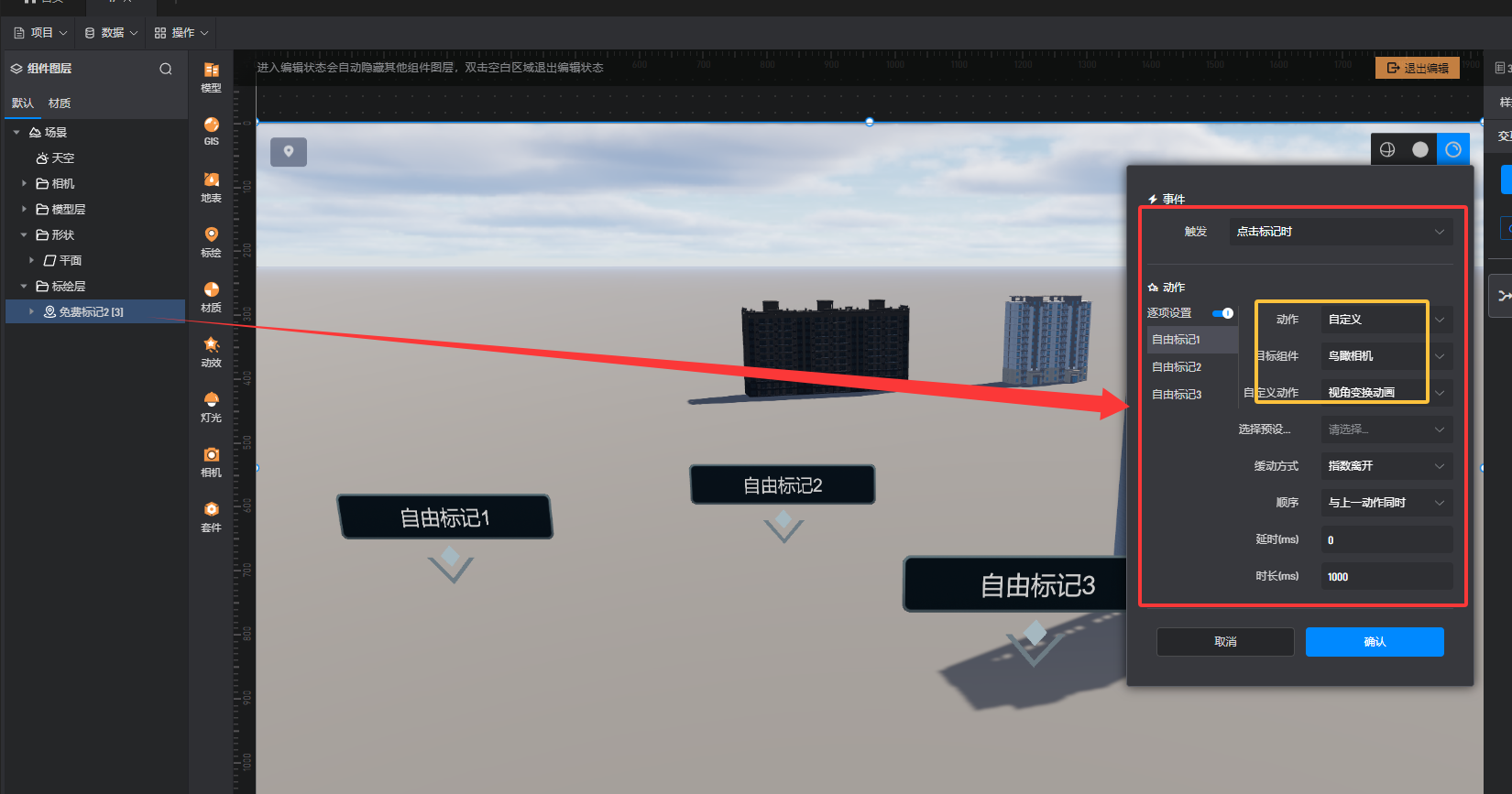Expand the 平面 plane layer node
Viewport: 1512px width, 794px height.
31,261
